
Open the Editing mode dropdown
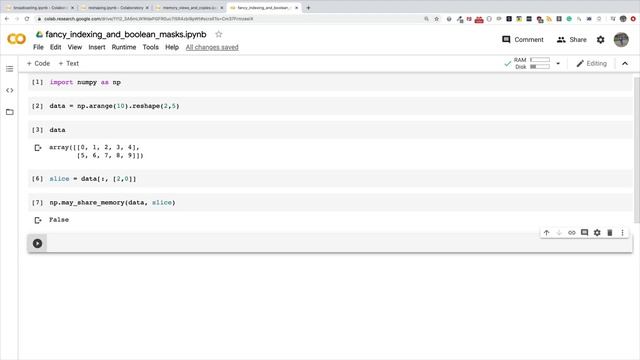pos(591,64)
